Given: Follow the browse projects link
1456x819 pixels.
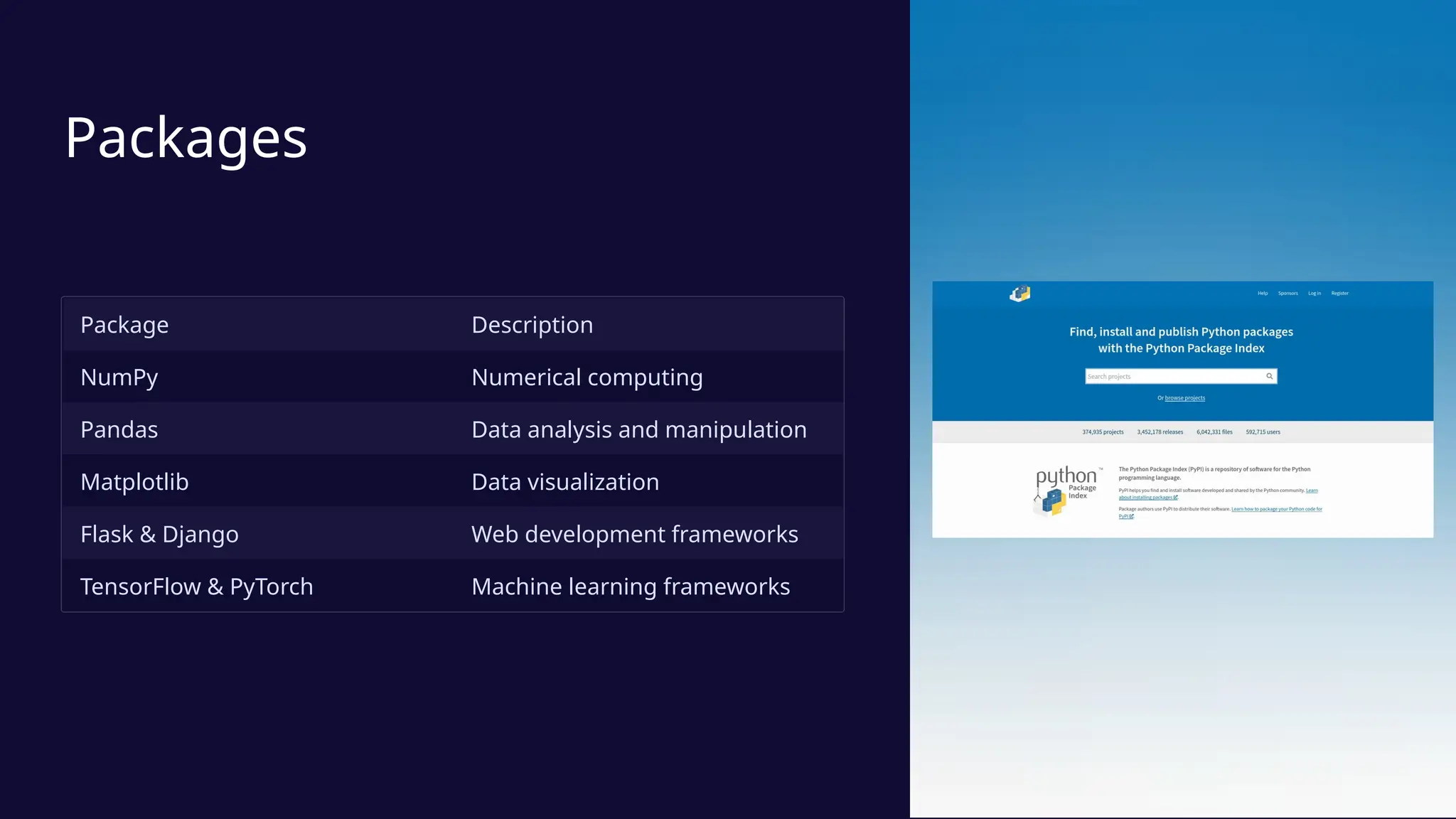Looking at the screenshot, I should pos(1184,398).
